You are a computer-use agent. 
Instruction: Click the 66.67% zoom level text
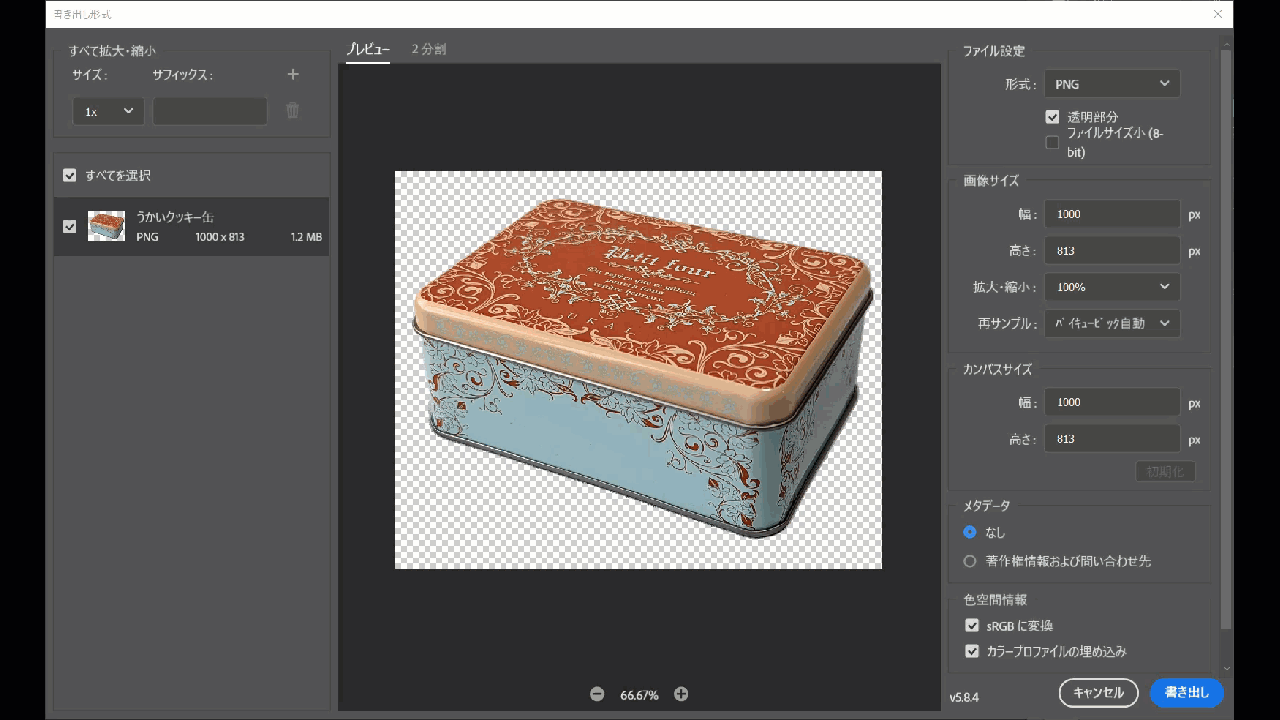[x=639, y=695]
